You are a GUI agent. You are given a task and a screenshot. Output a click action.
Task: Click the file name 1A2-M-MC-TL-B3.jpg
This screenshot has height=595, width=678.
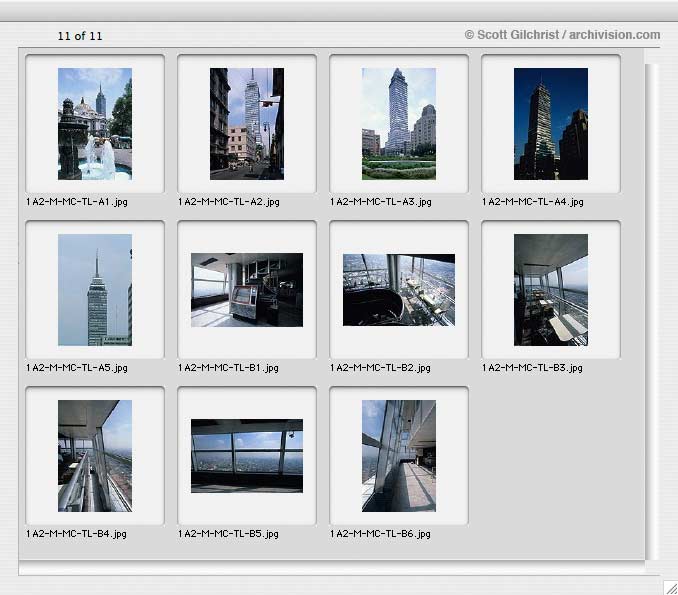coord(532,368)
